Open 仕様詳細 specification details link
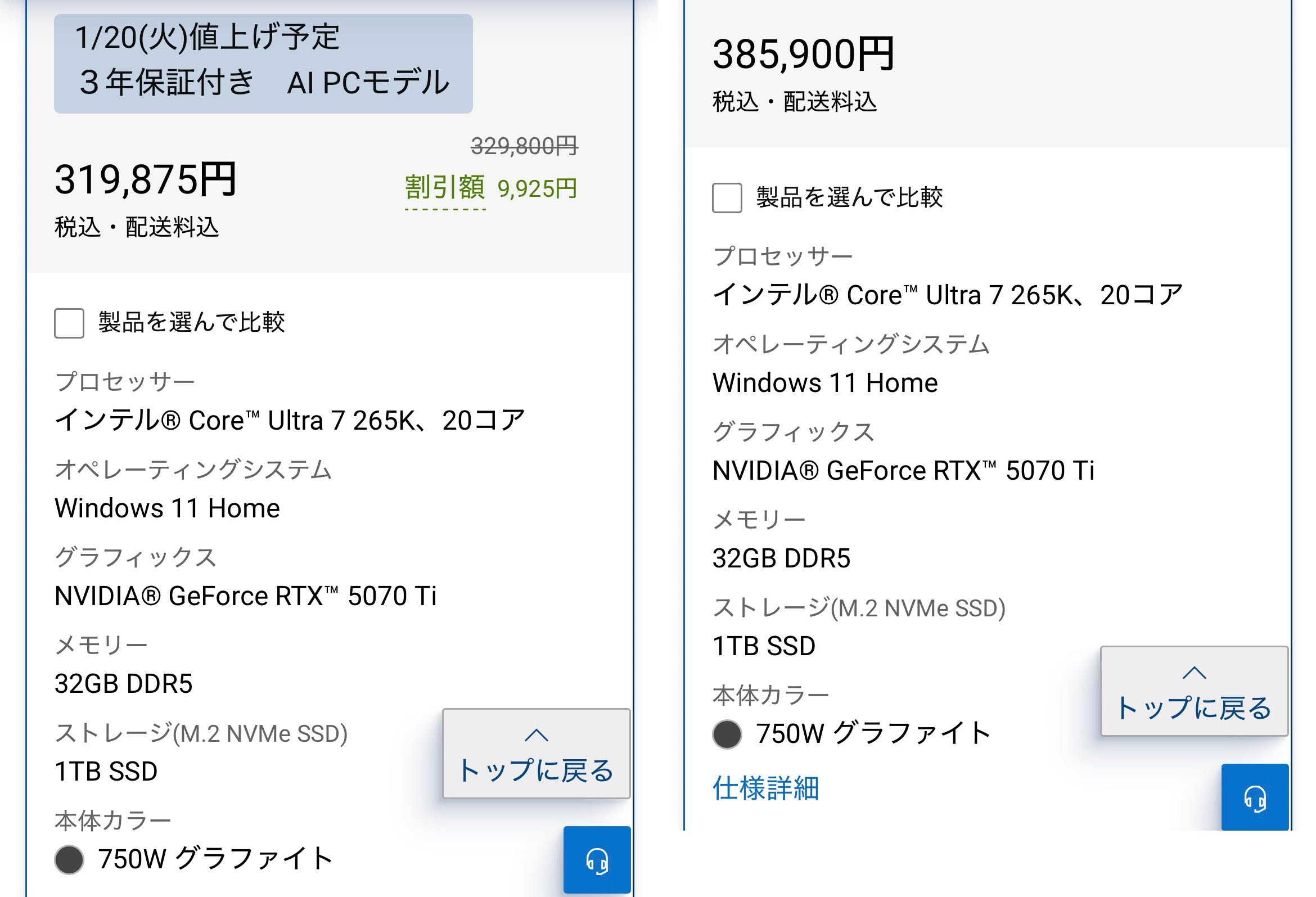 pos(765,788)
